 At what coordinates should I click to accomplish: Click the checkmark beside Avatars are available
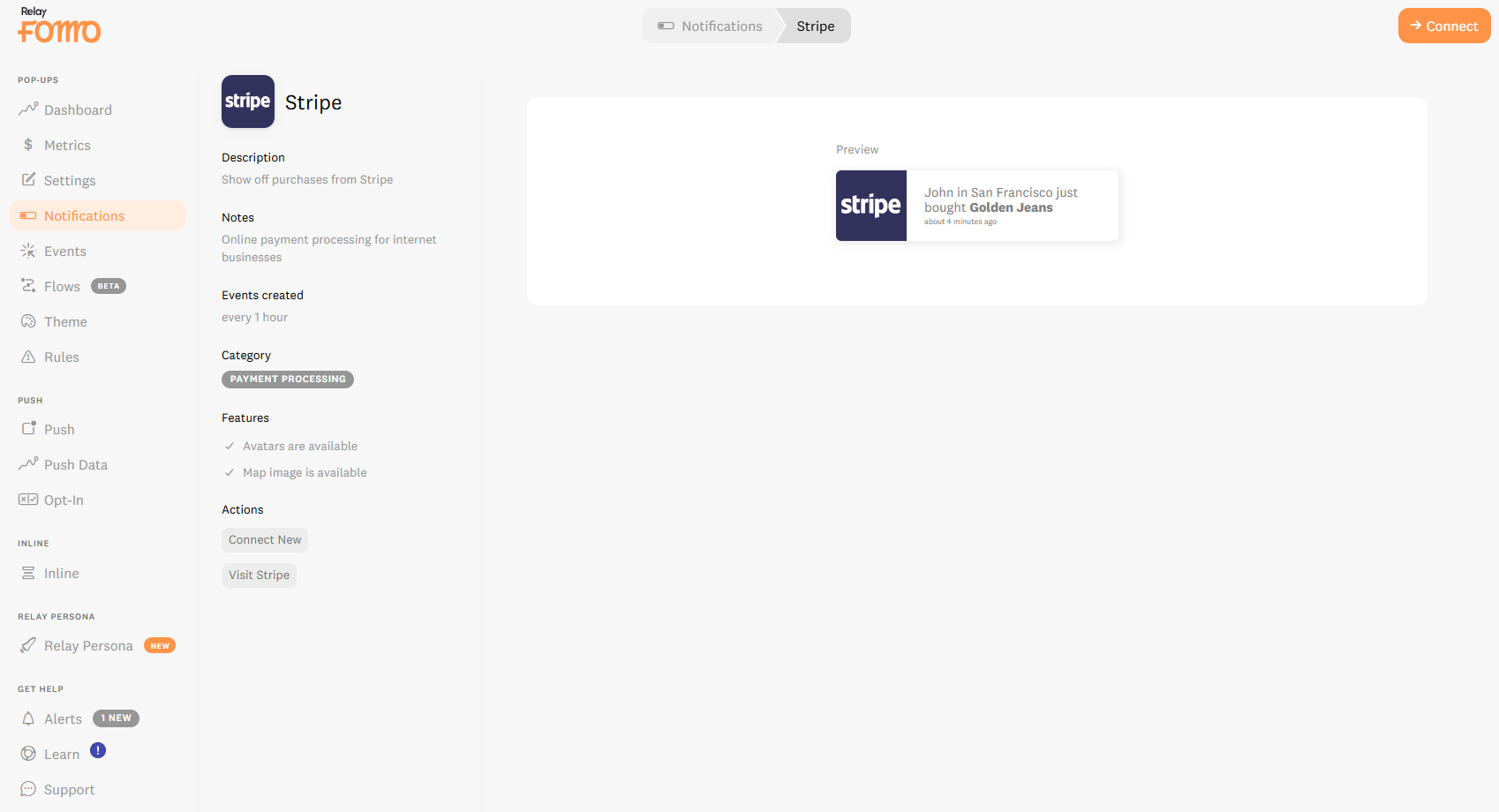point(230,446)
